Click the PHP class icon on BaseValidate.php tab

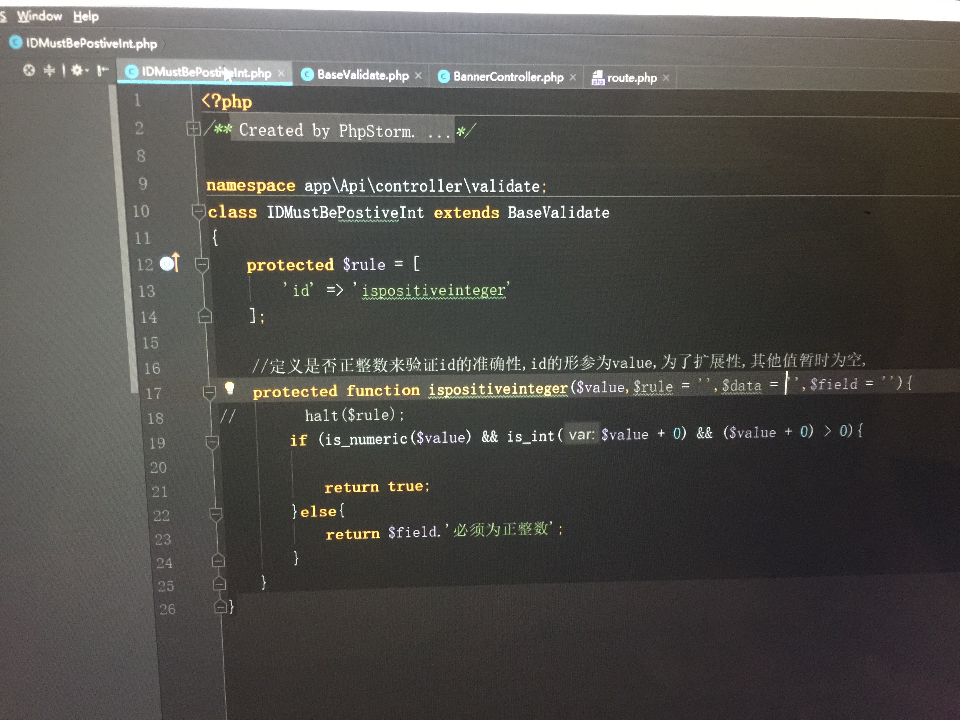click(x=307, y=75)
